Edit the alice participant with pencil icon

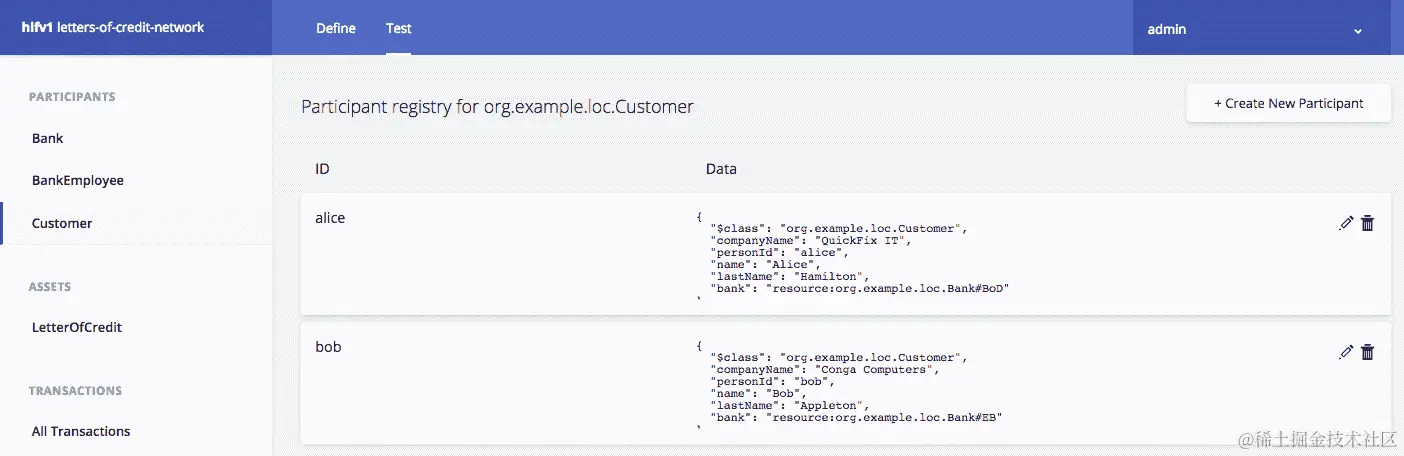click(1346, 223)
